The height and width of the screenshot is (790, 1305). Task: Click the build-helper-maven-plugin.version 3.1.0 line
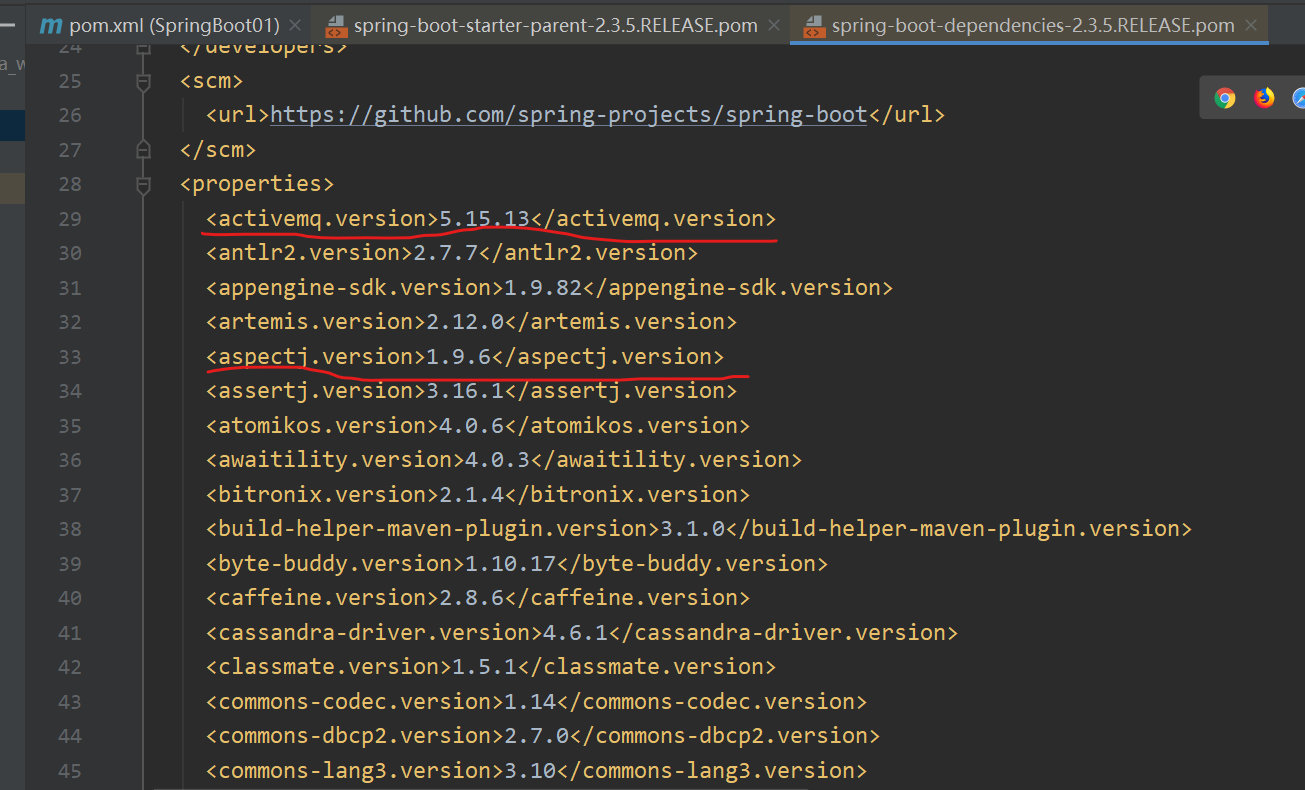[699, 528]
